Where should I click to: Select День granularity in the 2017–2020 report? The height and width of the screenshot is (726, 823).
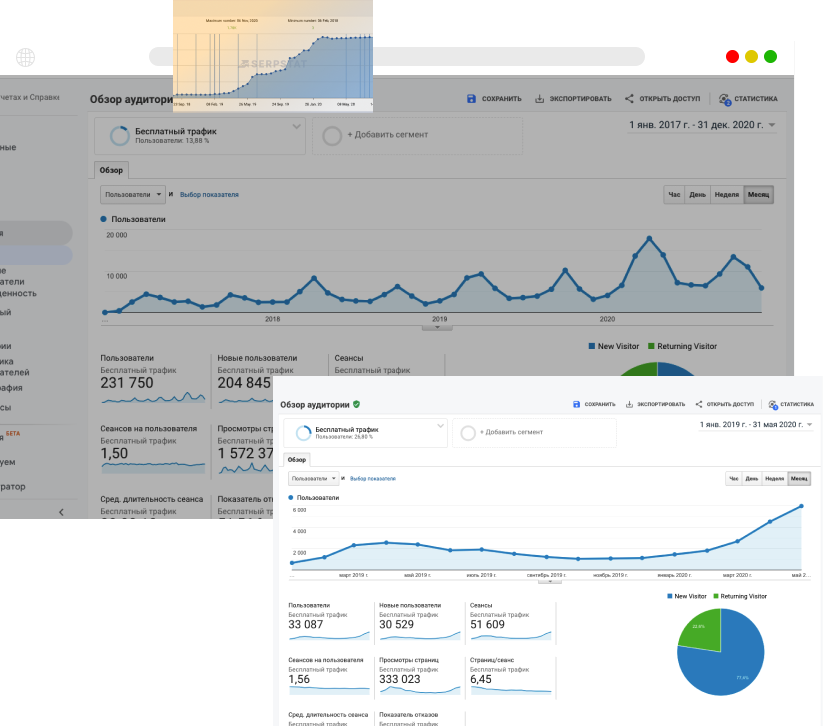[697, 194]
